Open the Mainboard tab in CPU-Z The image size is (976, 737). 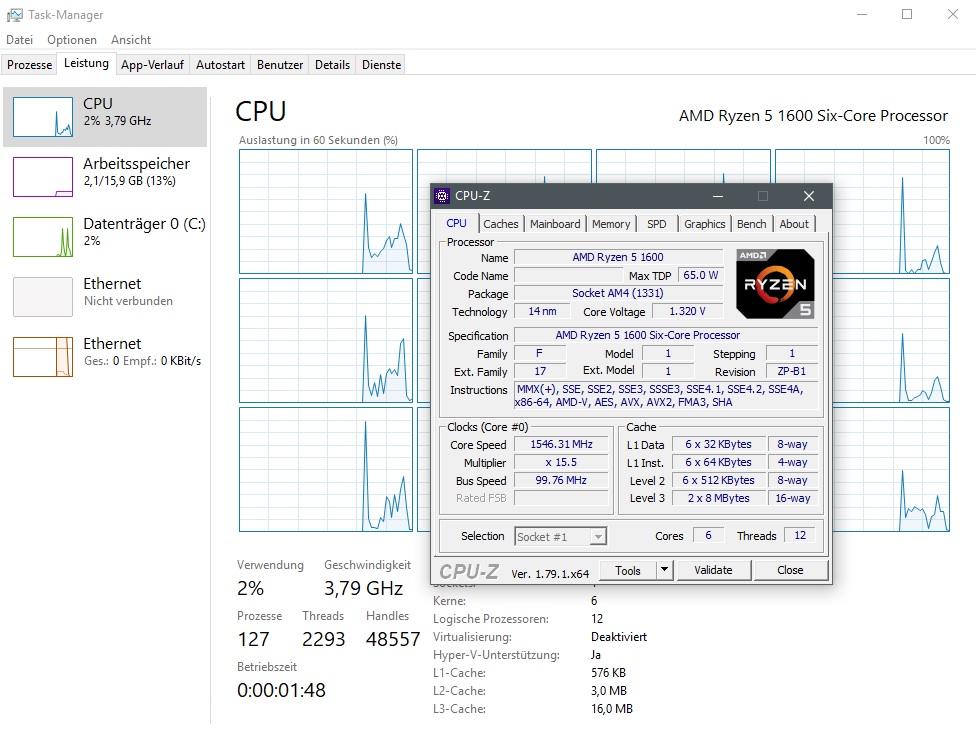(555, 224)
